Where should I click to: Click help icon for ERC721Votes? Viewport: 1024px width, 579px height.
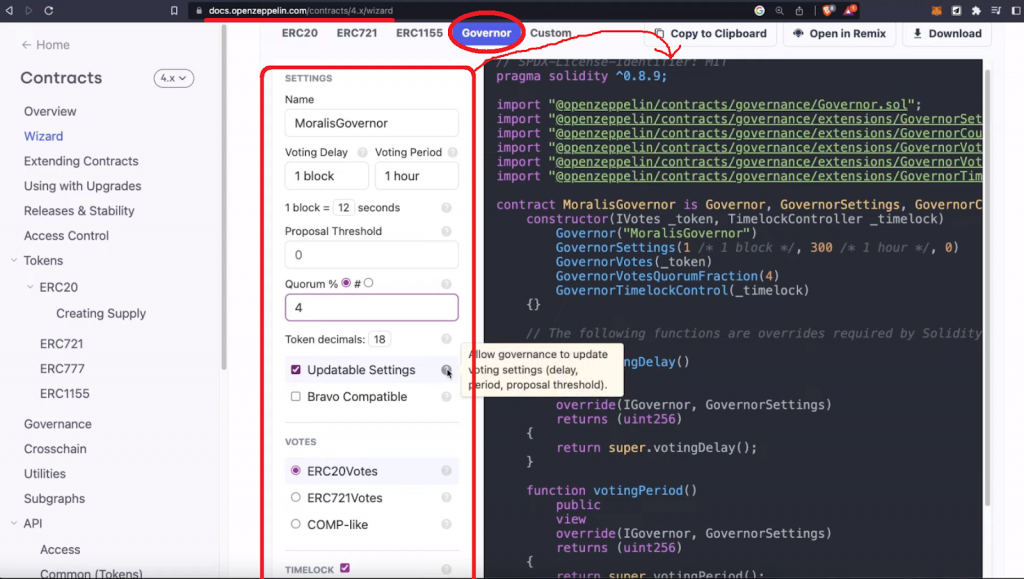(446, 497)
